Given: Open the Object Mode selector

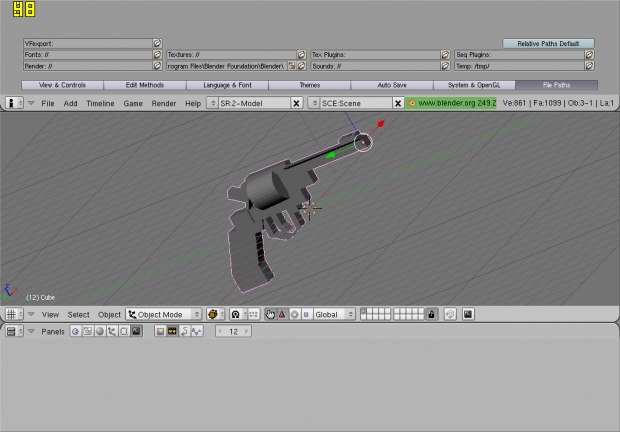Looking at the screenshot, I should [164, 314].
